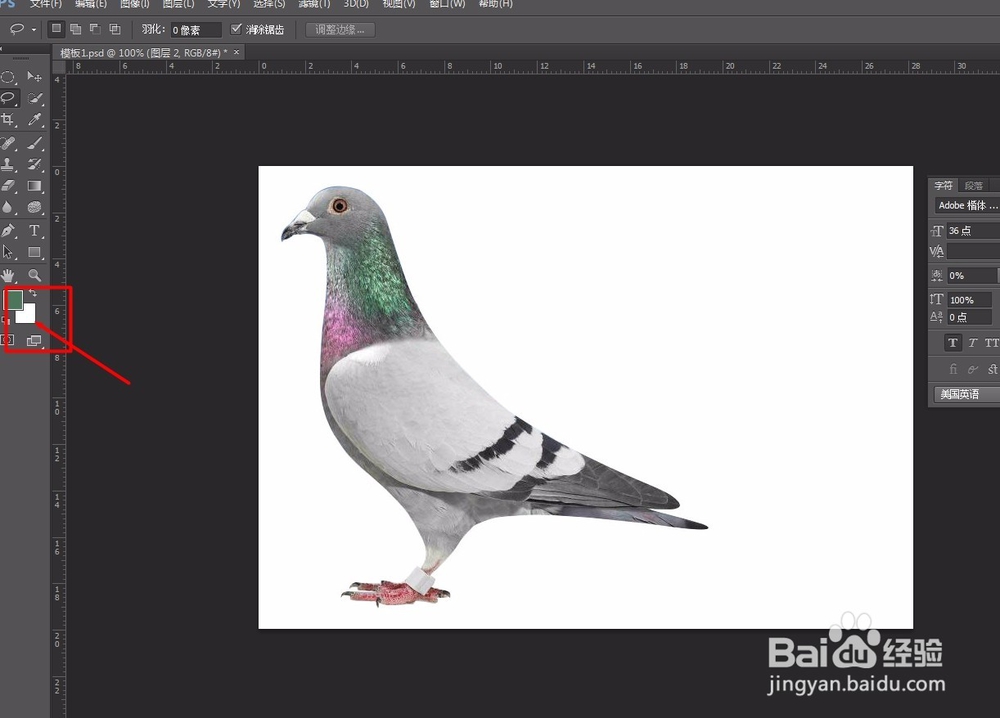Choose Add to Selection mode
1000x718 pixels.
point(75,29)
